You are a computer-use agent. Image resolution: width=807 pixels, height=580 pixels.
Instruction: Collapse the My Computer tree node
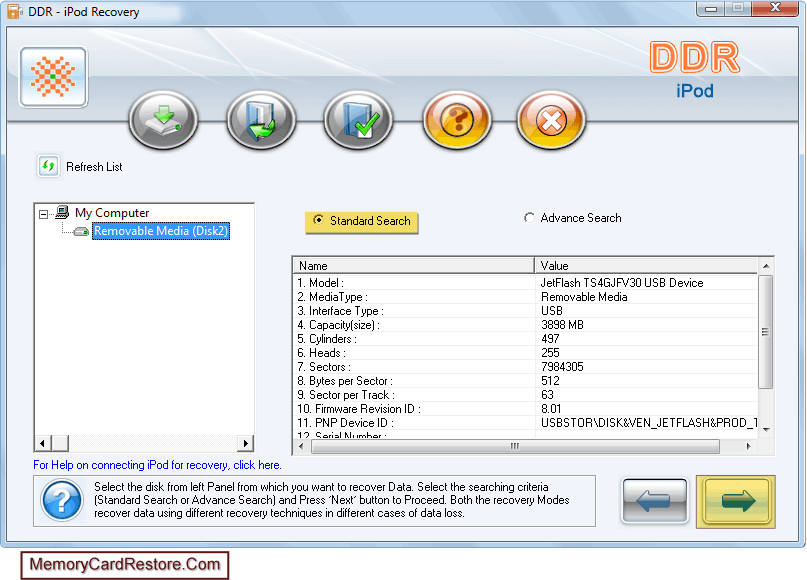(x=44, y=214)
